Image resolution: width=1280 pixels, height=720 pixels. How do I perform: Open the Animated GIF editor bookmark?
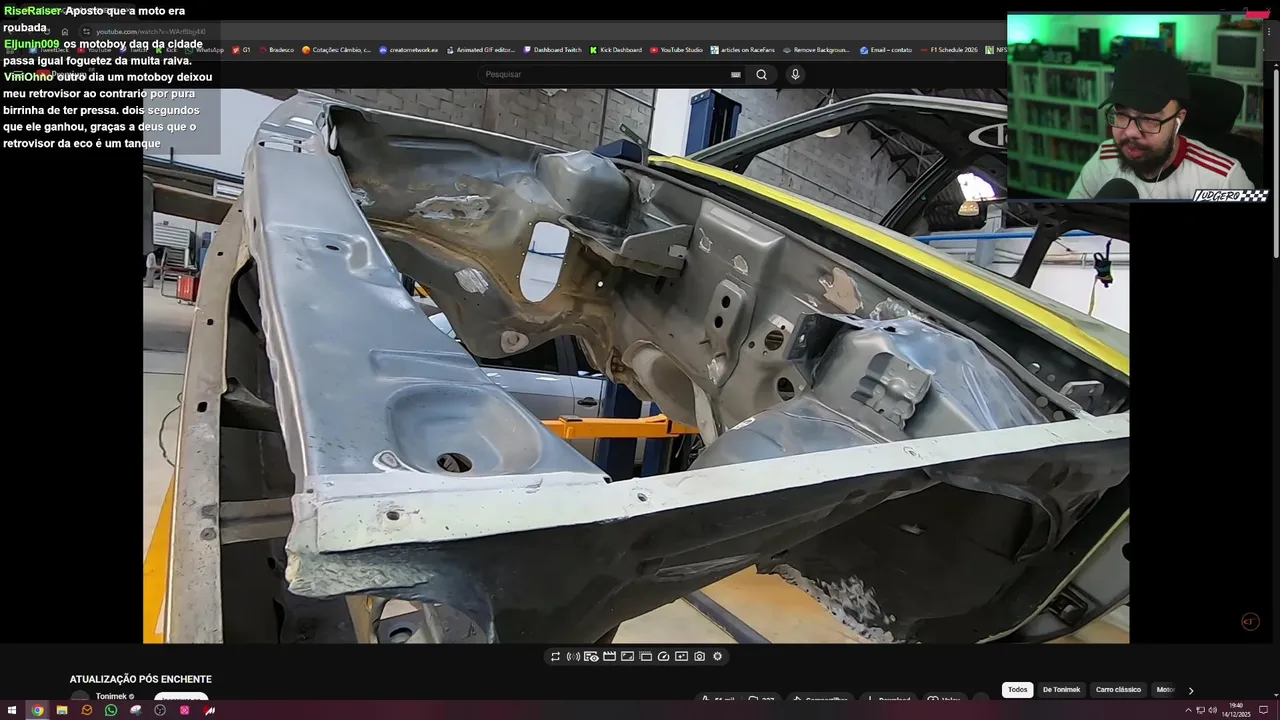point(481,50)
